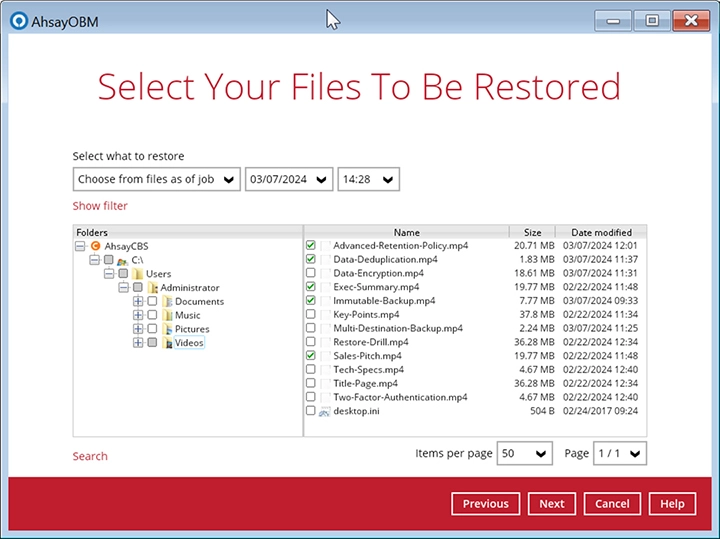
Task: Click the Show filter link
Action: (100, 206)
